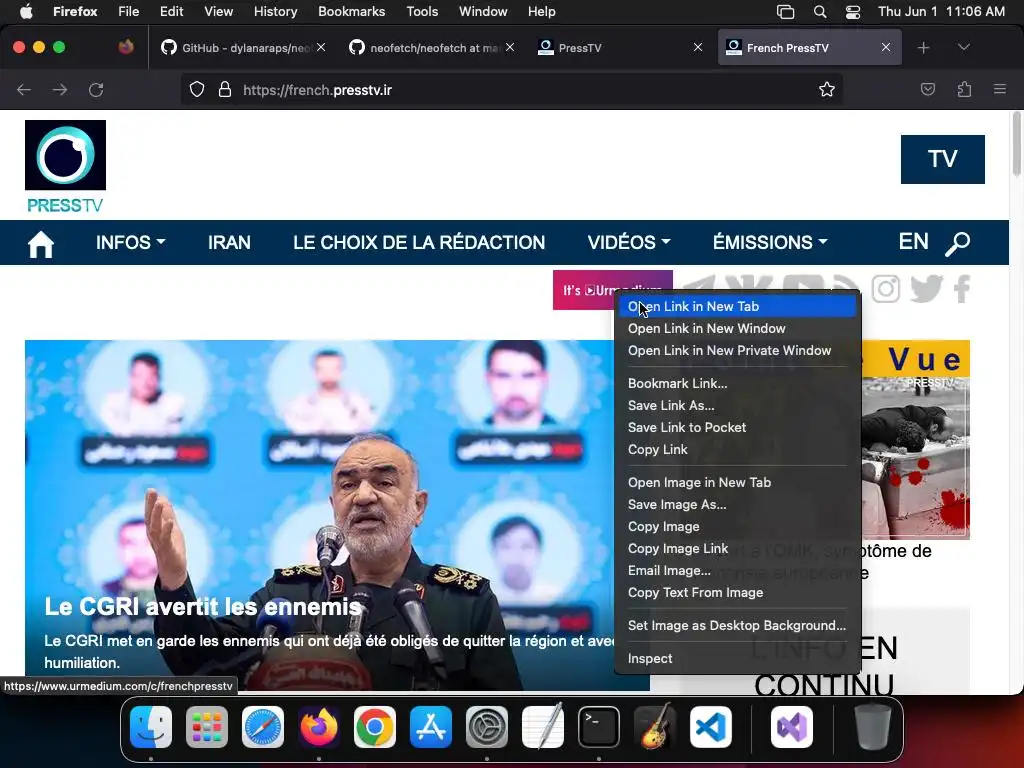Select Copy Image Link option
Image resolution: width=1024 pixels, height=768 pixels.
(737, 549)
